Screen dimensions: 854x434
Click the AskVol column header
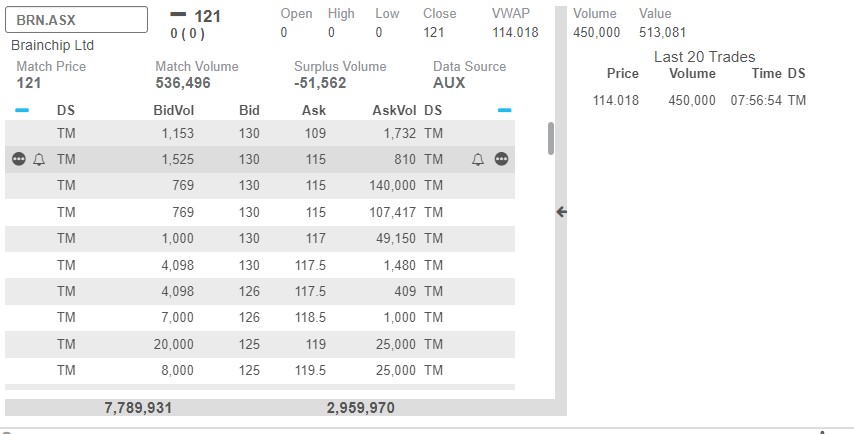(x=394, y=111)
